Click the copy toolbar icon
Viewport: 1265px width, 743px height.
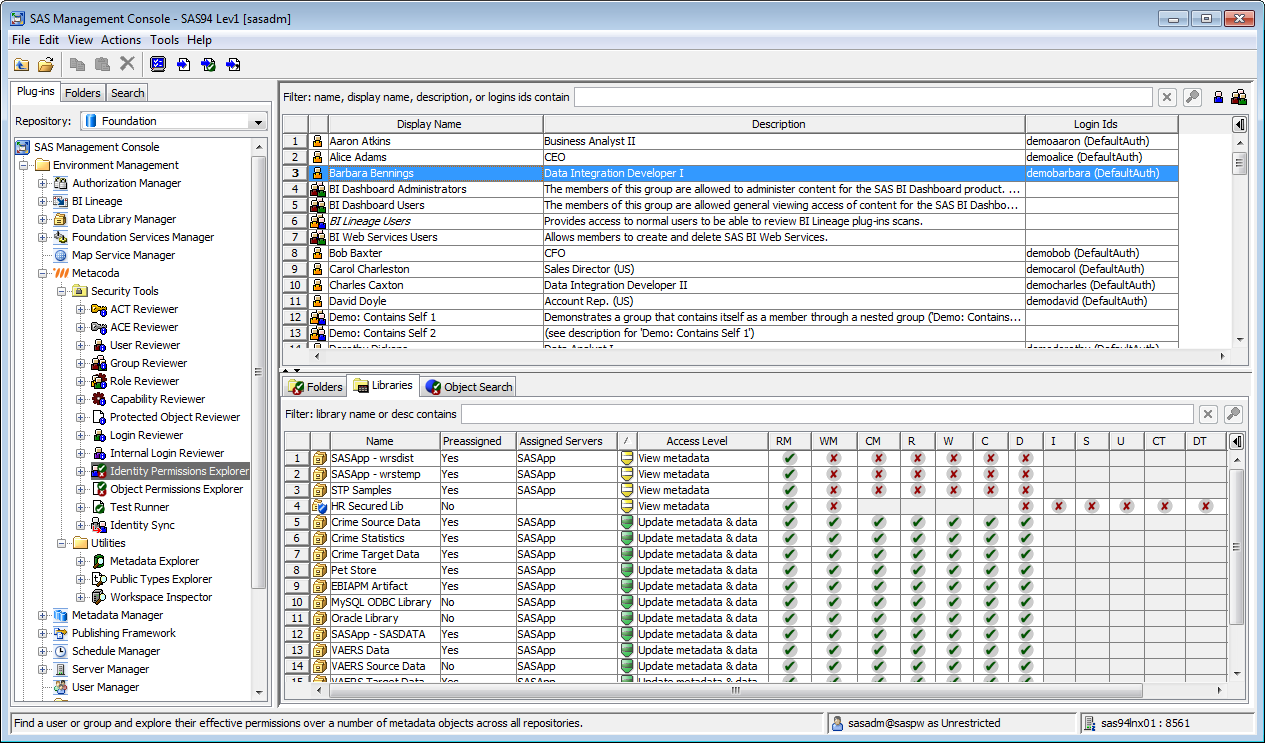point(78,64)
